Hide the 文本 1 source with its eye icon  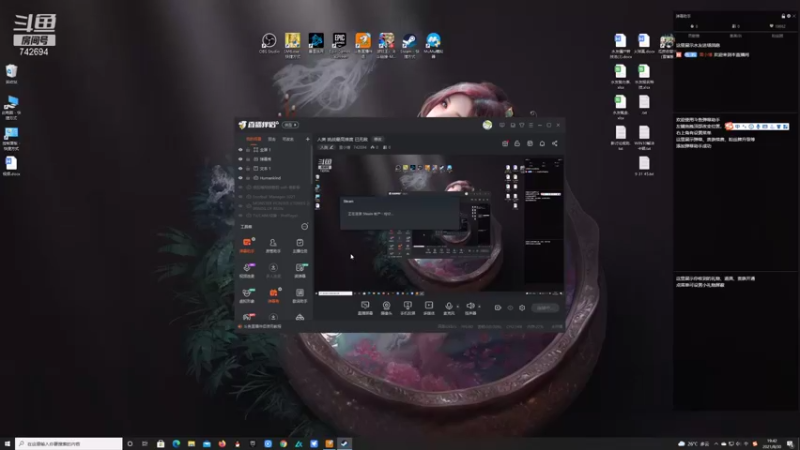coord(240,168)
